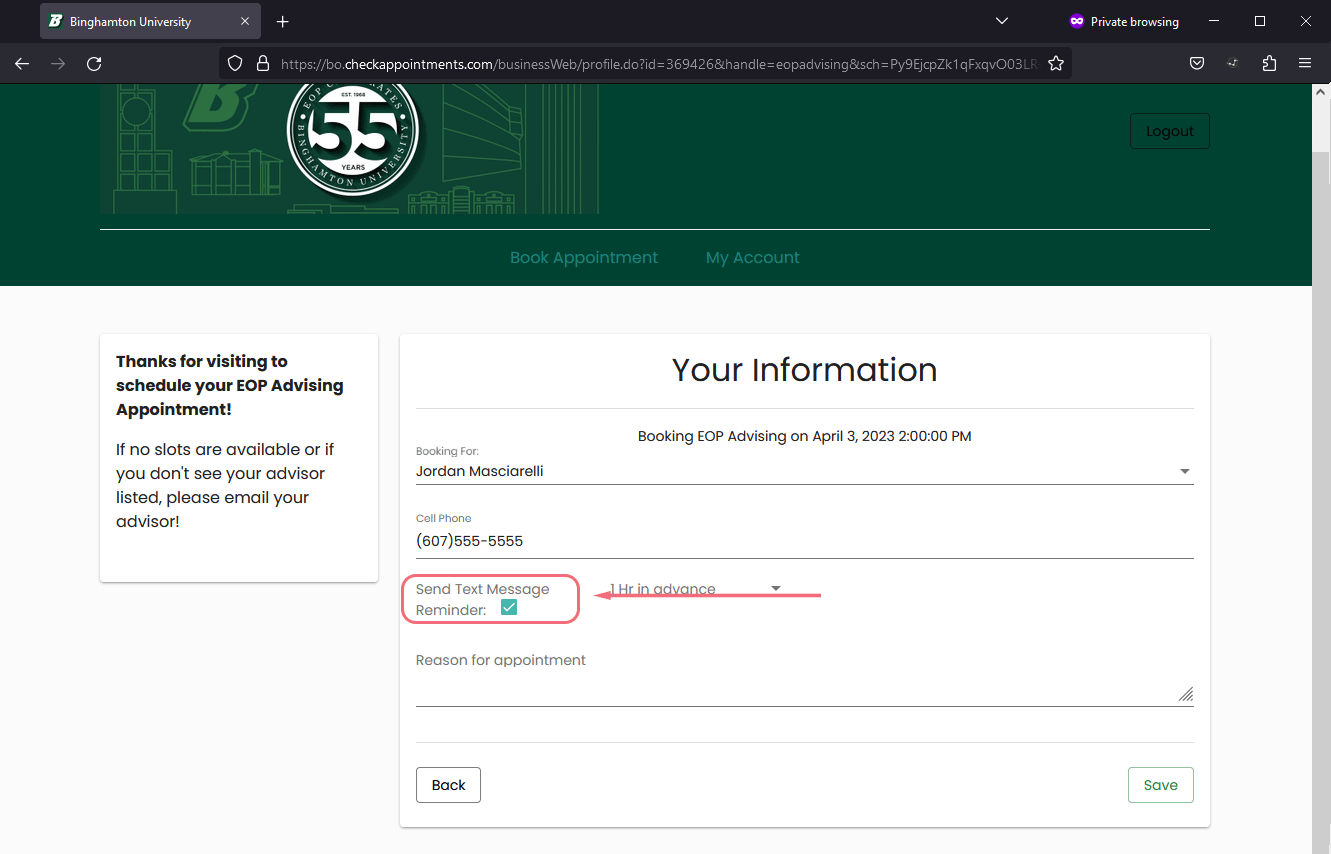Open the Pocket save icon

click(1196, 63)
